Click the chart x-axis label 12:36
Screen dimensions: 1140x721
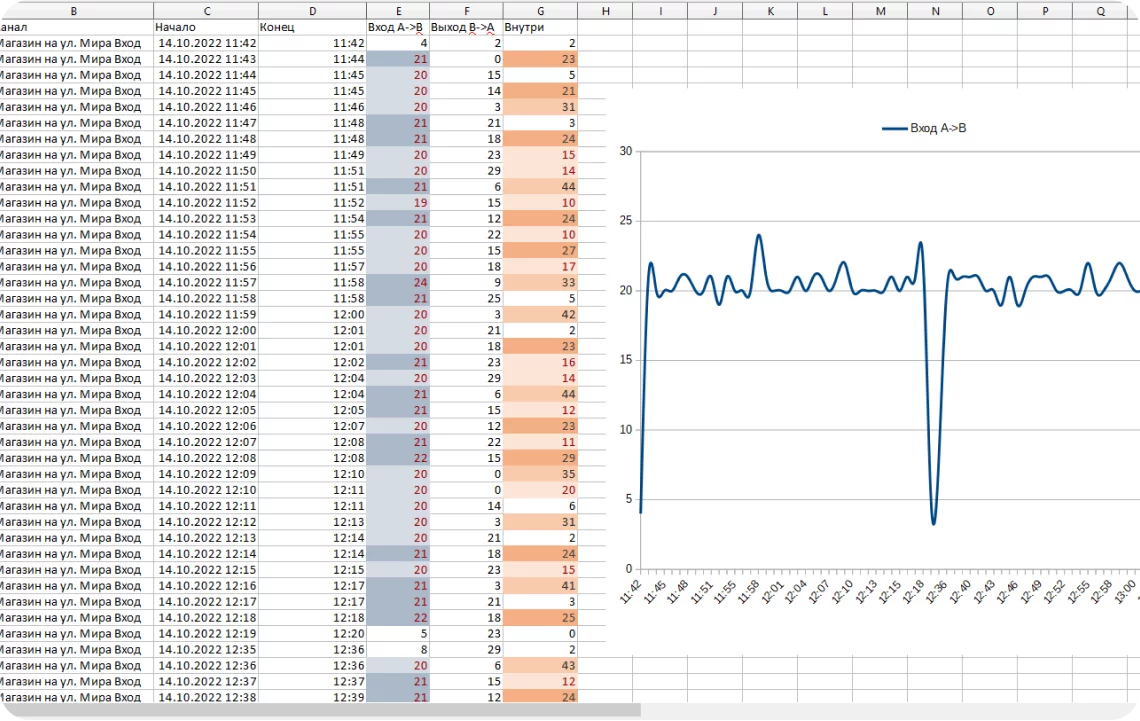[936, 592]
